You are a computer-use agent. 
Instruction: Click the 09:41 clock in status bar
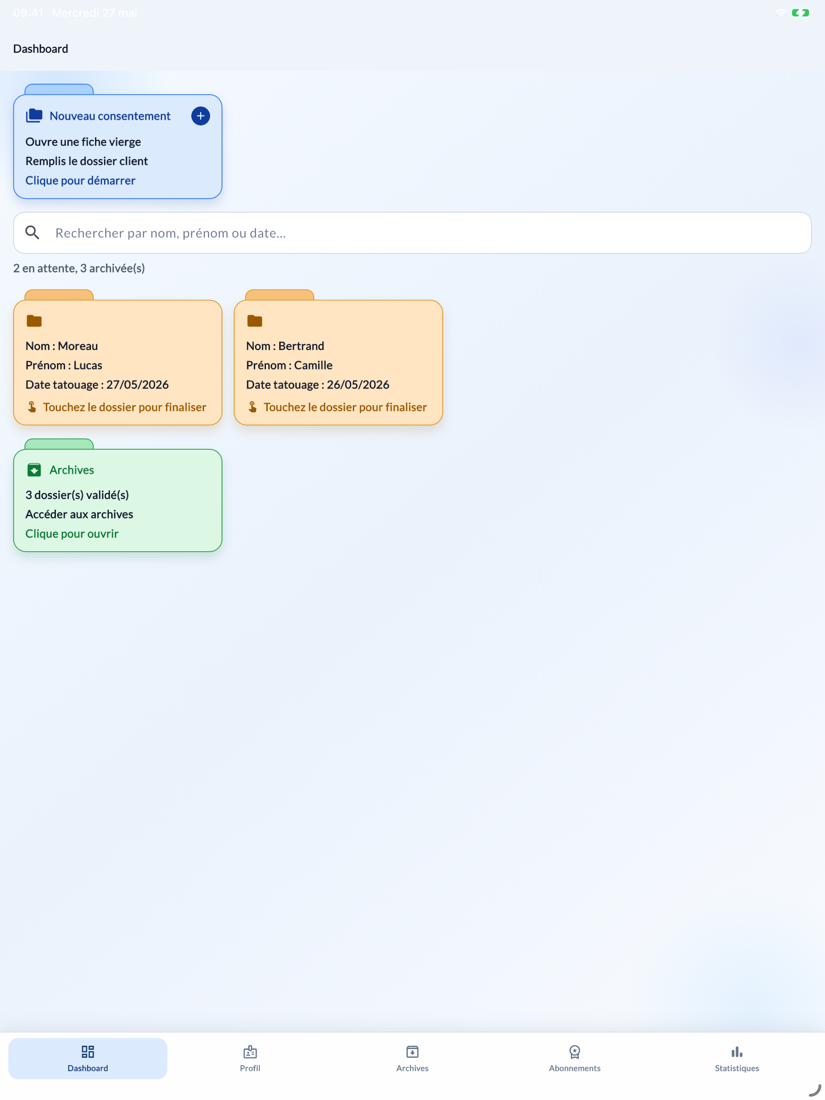pyautogui.click(x=28, y=13)
